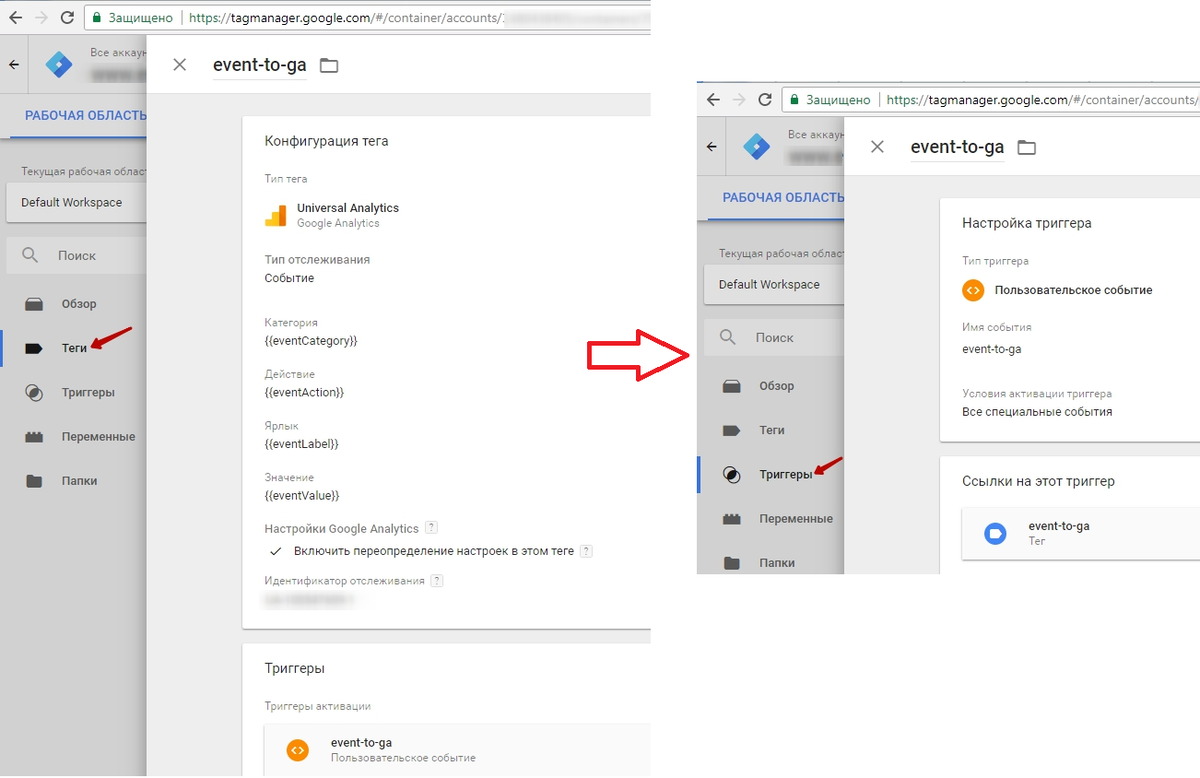Click address bar URL in trigger settings screenshot
Screen dimensions: 1200x778
click(1041, 100)
